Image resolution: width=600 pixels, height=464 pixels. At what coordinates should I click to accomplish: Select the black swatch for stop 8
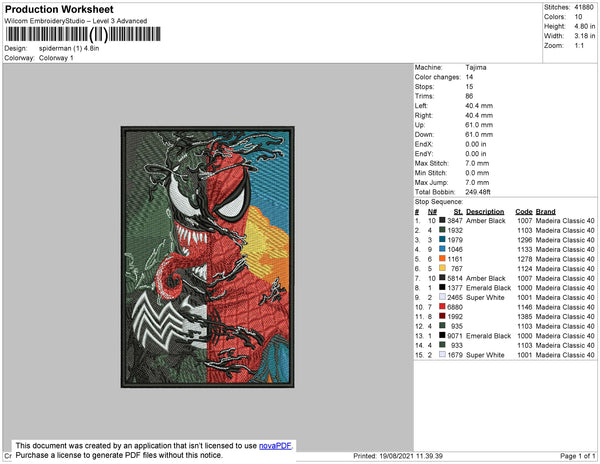[x=442, y=287]
